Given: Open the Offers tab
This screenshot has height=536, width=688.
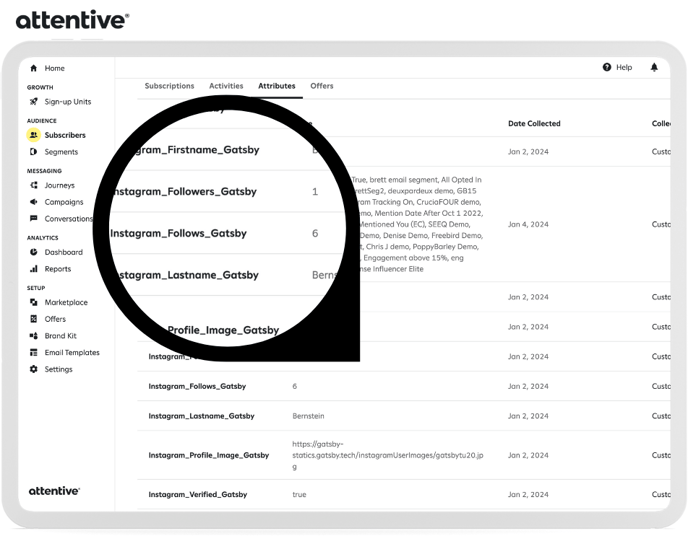Looking at the screenshot, I should coord(322,86).
